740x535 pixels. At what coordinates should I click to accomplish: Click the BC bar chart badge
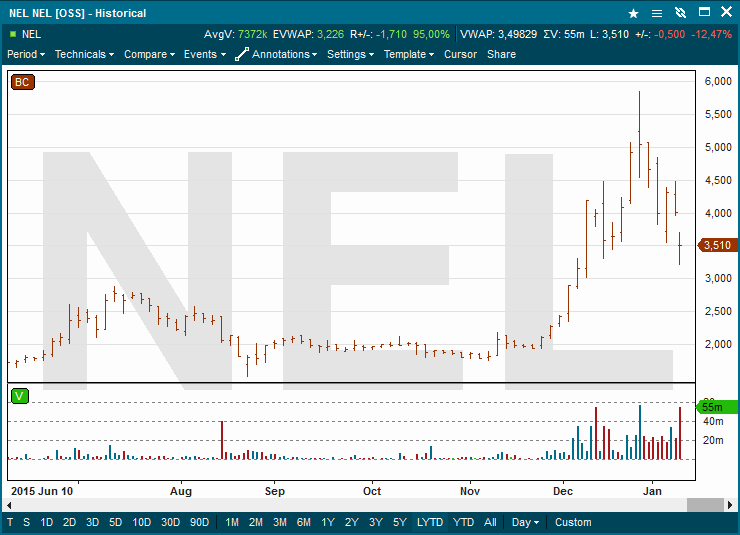tap(23, 82)
